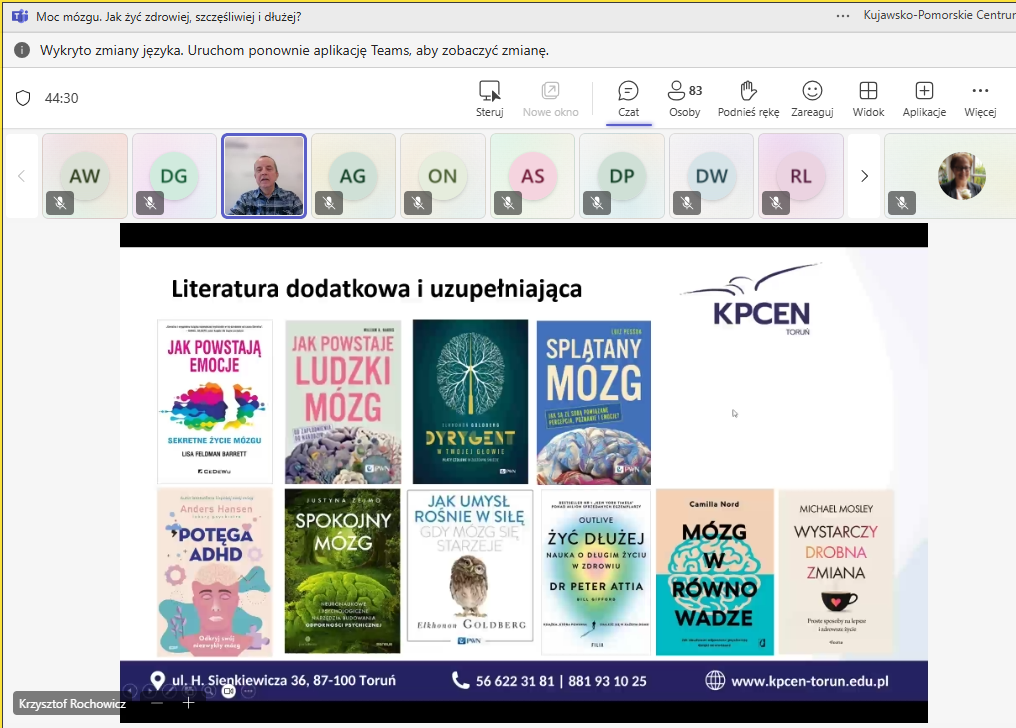1016x728 pixels.
Task: Open the title bar ellipsis menu
Action: tap(842, 16)
